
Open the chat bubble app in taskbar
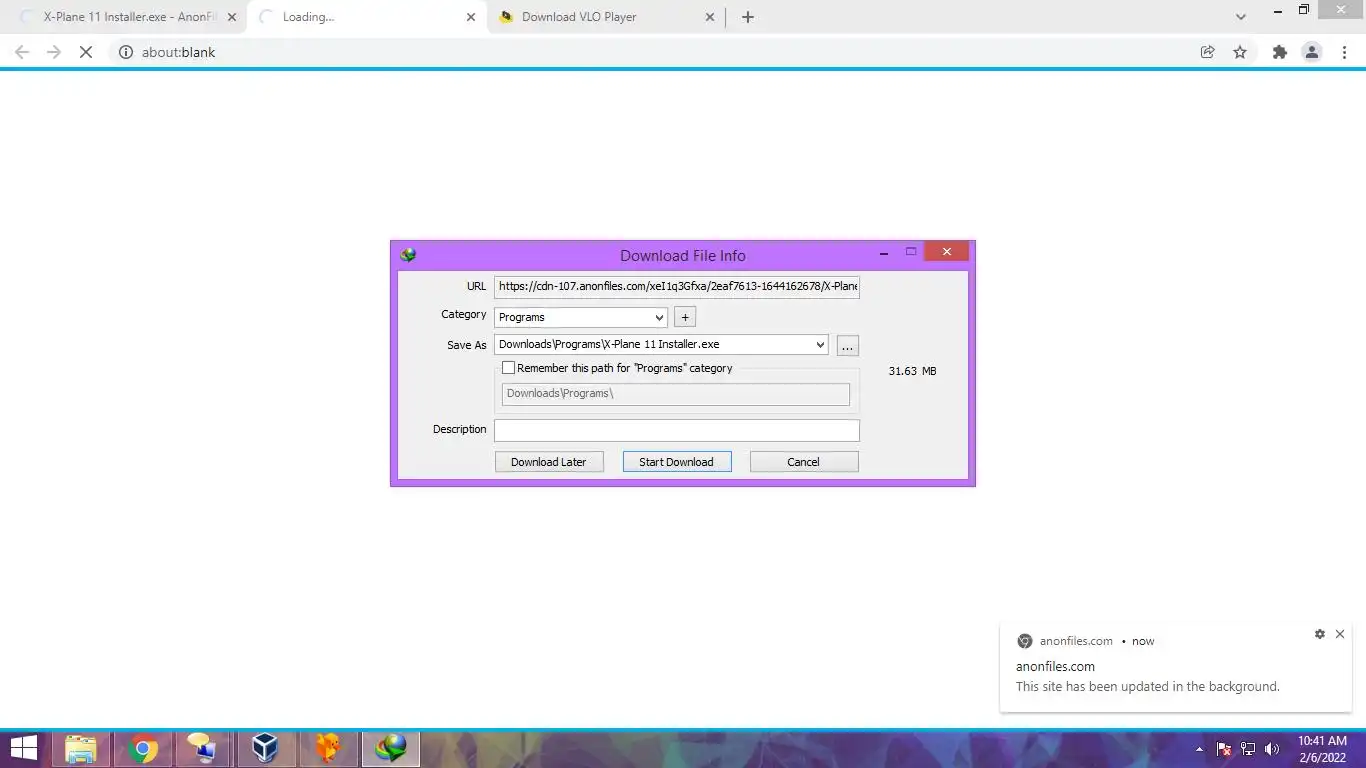203,748
